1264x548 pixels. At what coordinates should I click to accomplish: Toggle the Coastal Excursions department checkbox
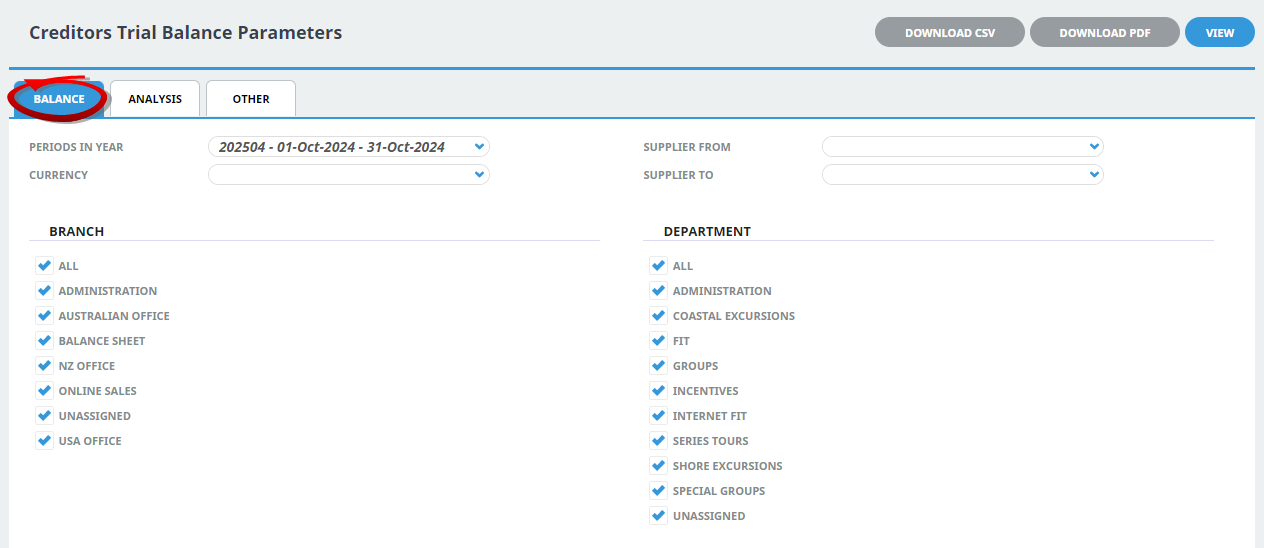(x=658, y=316)
